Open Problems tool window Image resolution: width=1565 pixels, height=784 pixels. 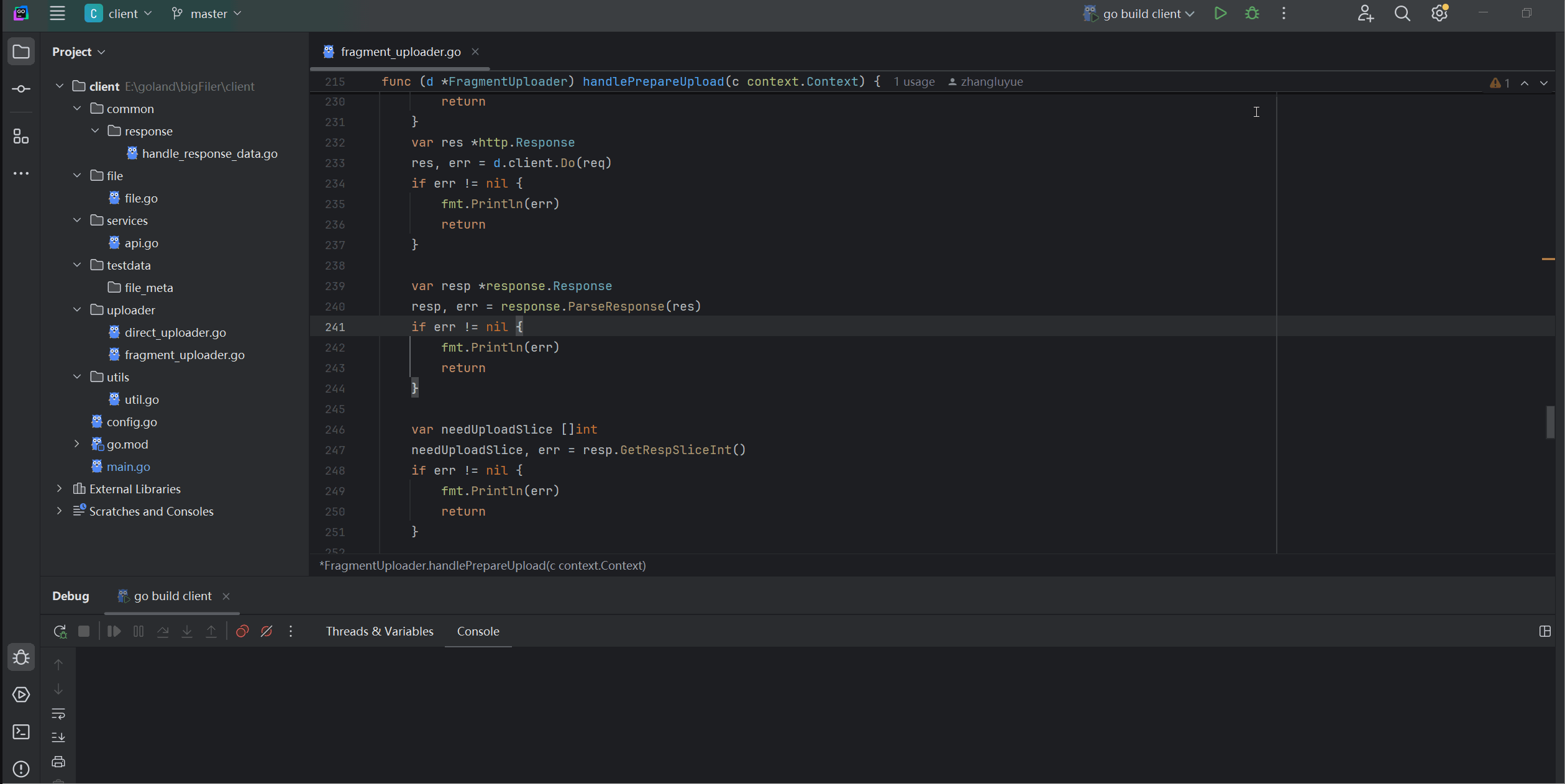[x=21, y=769]
